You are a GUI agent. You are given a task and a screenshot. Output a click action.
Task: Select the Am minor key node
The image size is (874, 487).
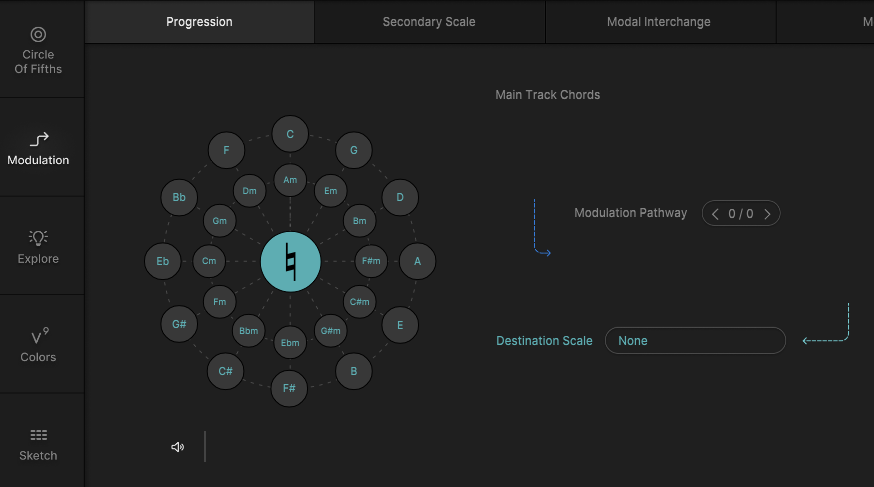(290, 180)
